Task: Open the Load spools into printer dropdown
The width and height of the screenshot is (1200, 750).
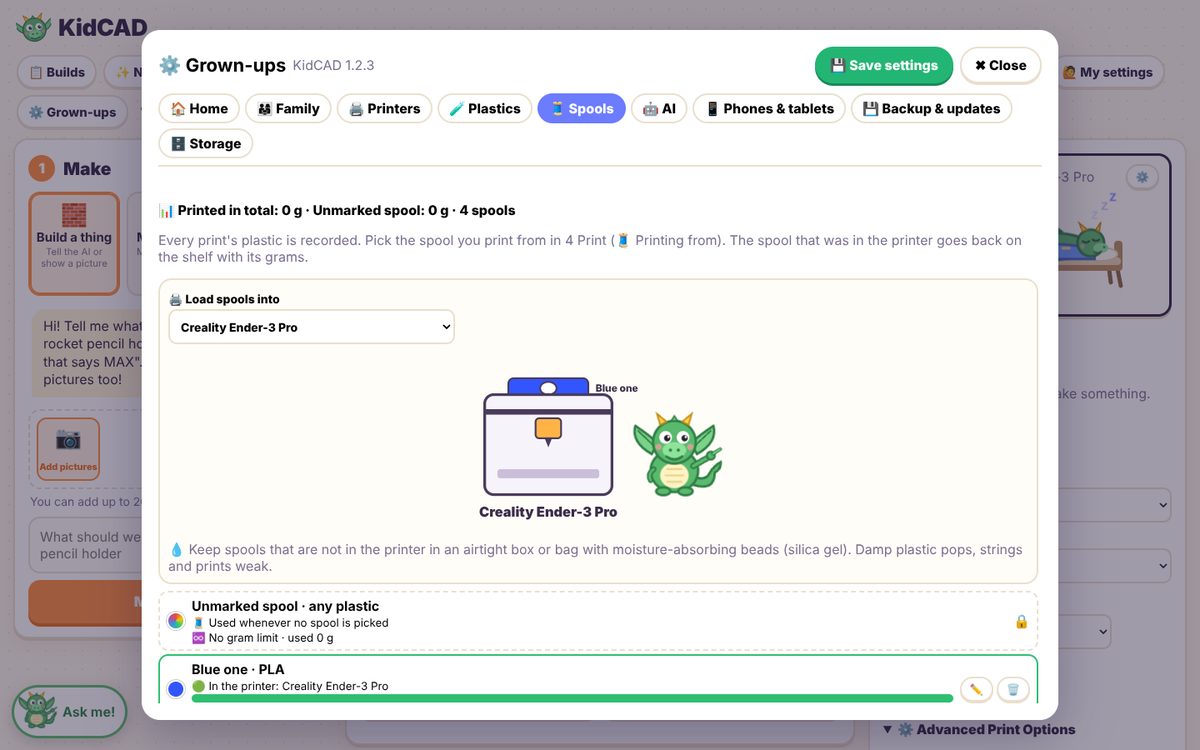Action: pyautogui.click(x=311, y=327)
